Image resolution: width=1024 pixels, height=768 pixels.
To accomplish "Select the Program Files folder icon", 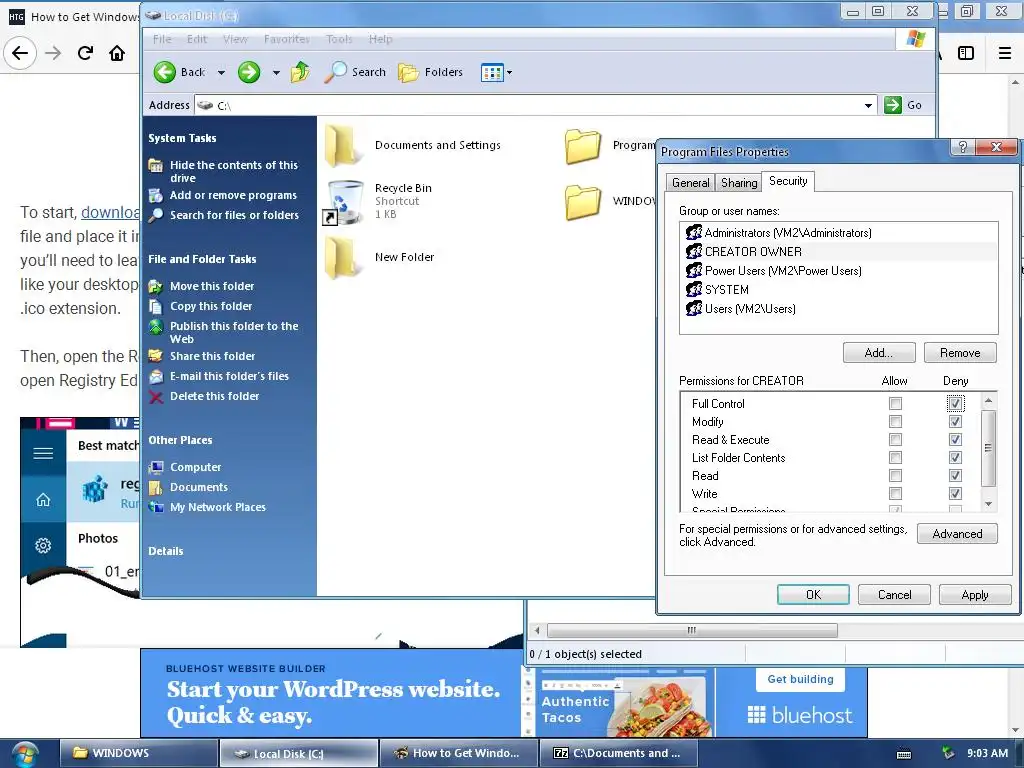I will click(x=583, y=145).
